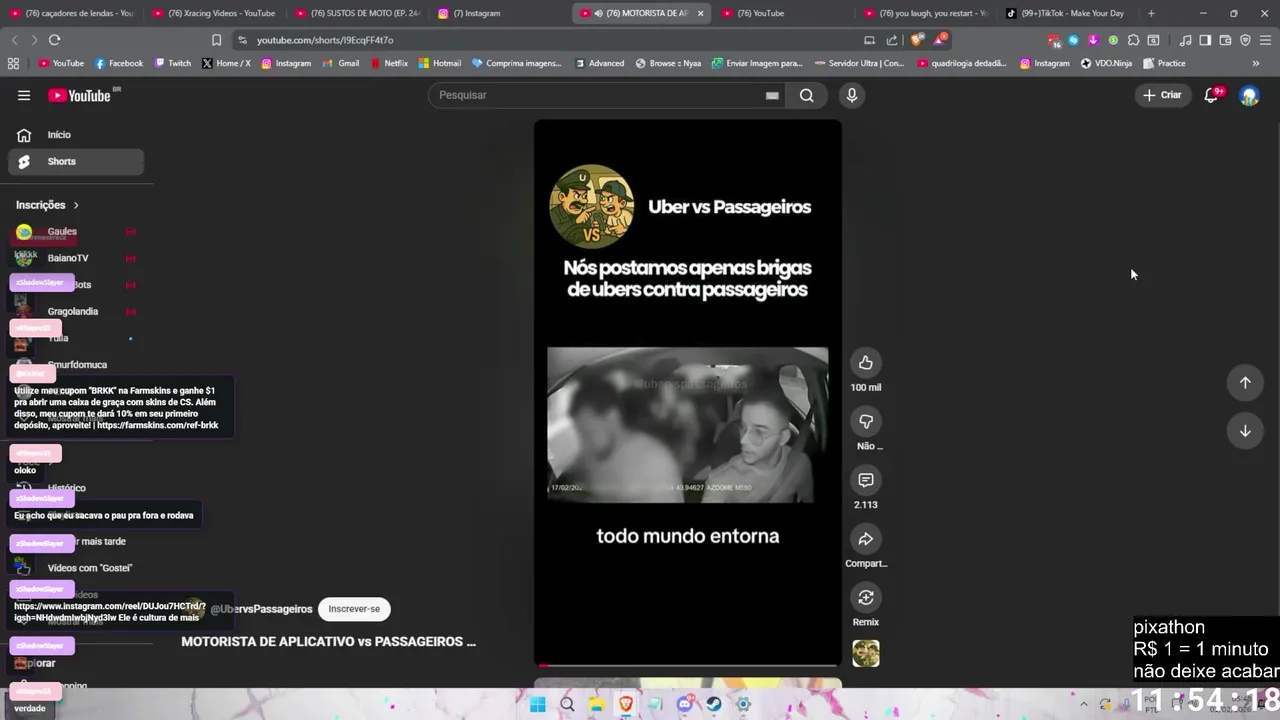The width and height of the screenshot is (1280, 720).
Task: Click the search magnifier button
Action: (806, 95)
